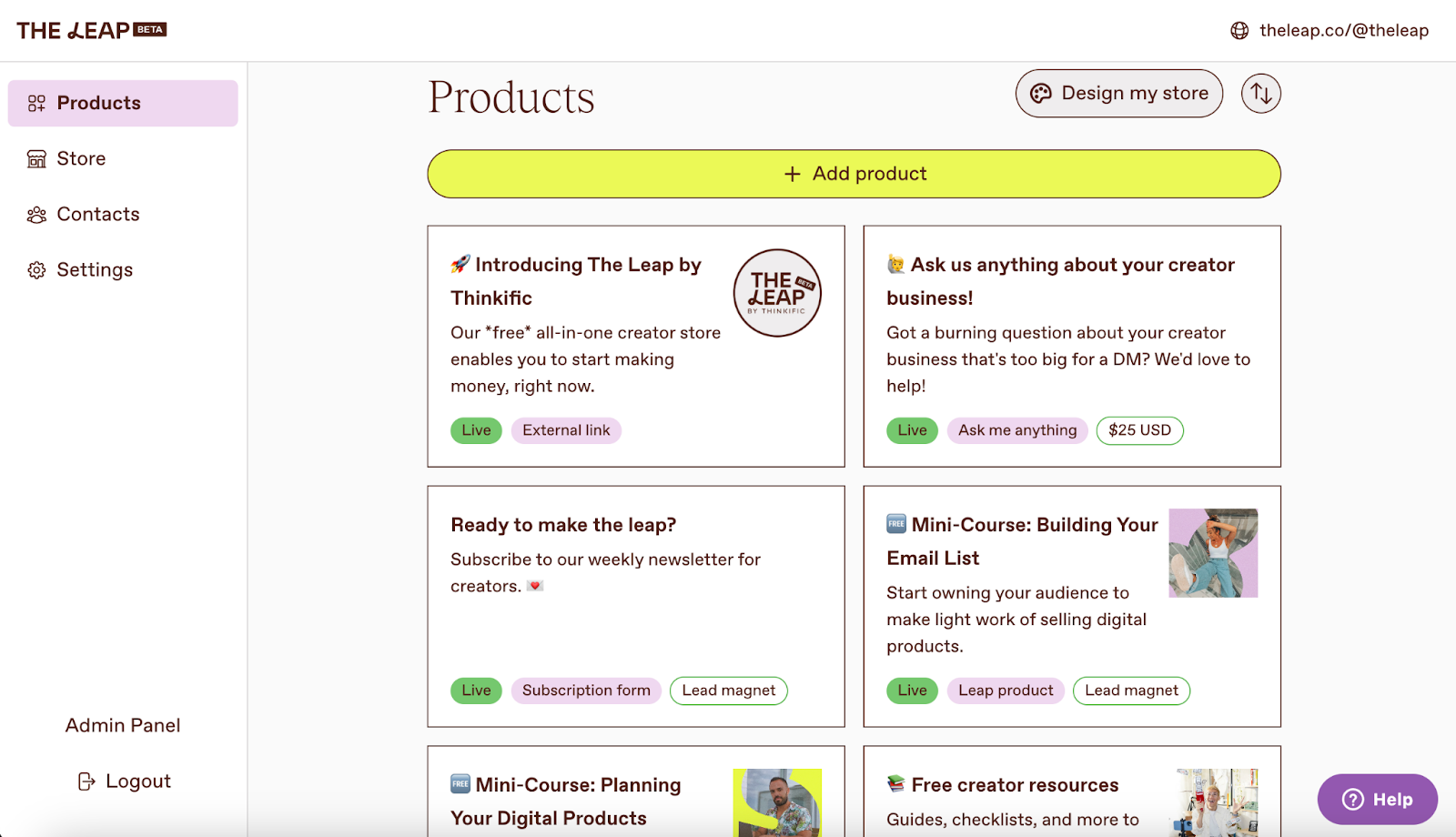
Task: Click the External link tag
Action: click(566, 430)
